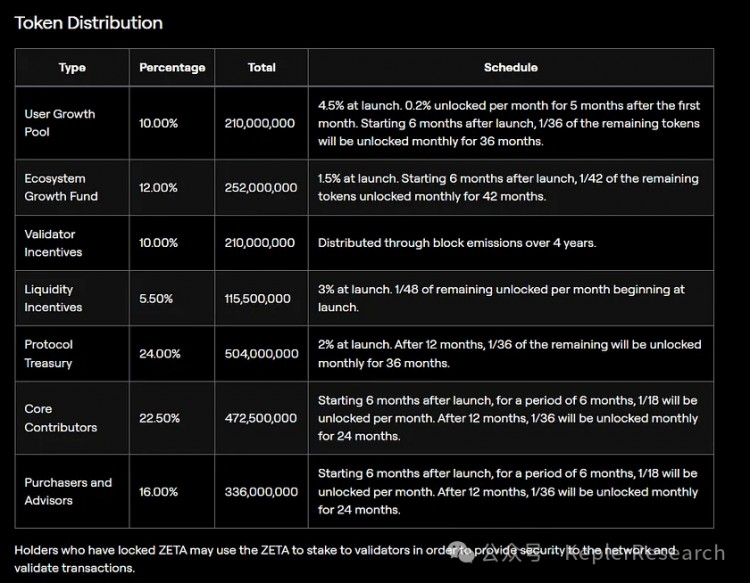Screen dimensions: 750x583
Task: Click the Ecosystem Growth Fund label
Action: (x=61, y=187)
